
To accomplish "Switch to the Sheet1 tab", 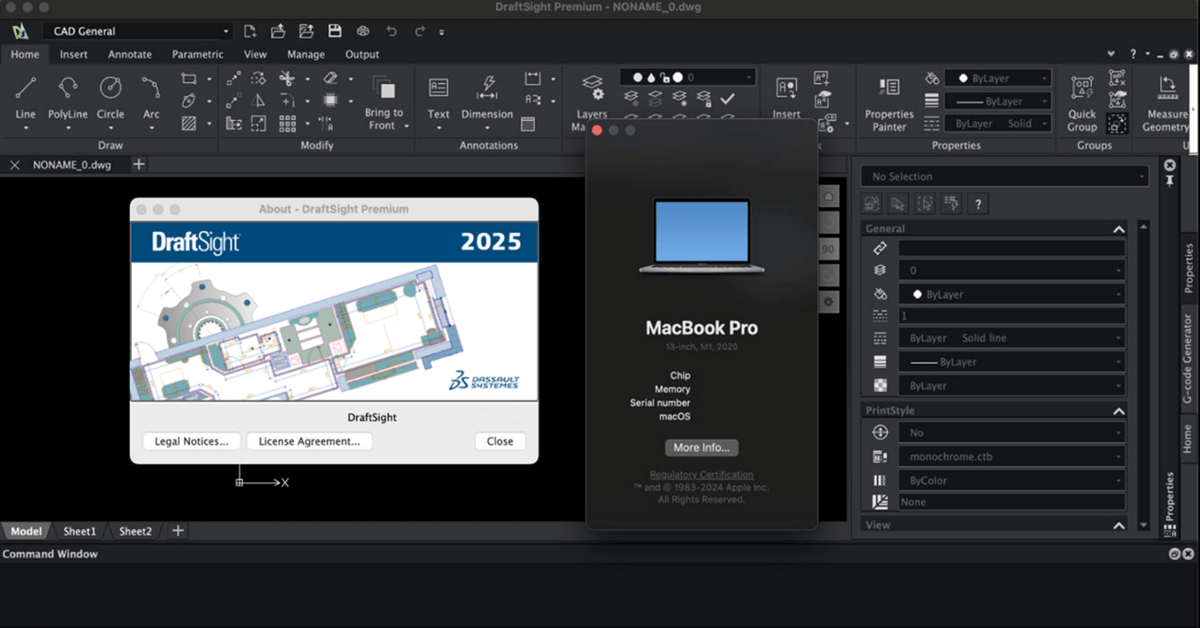I will (x=80, y=531).
